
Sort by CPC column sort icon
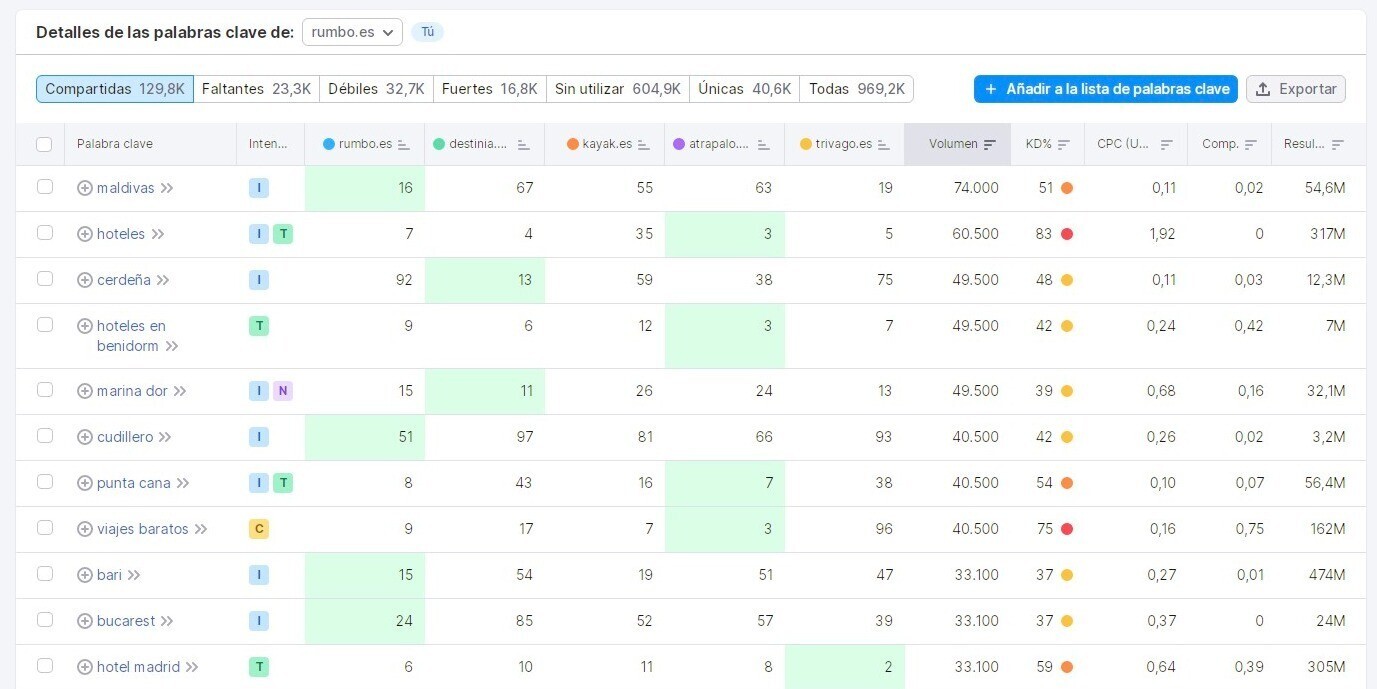pyautogui.click(x=1167, y=144)
